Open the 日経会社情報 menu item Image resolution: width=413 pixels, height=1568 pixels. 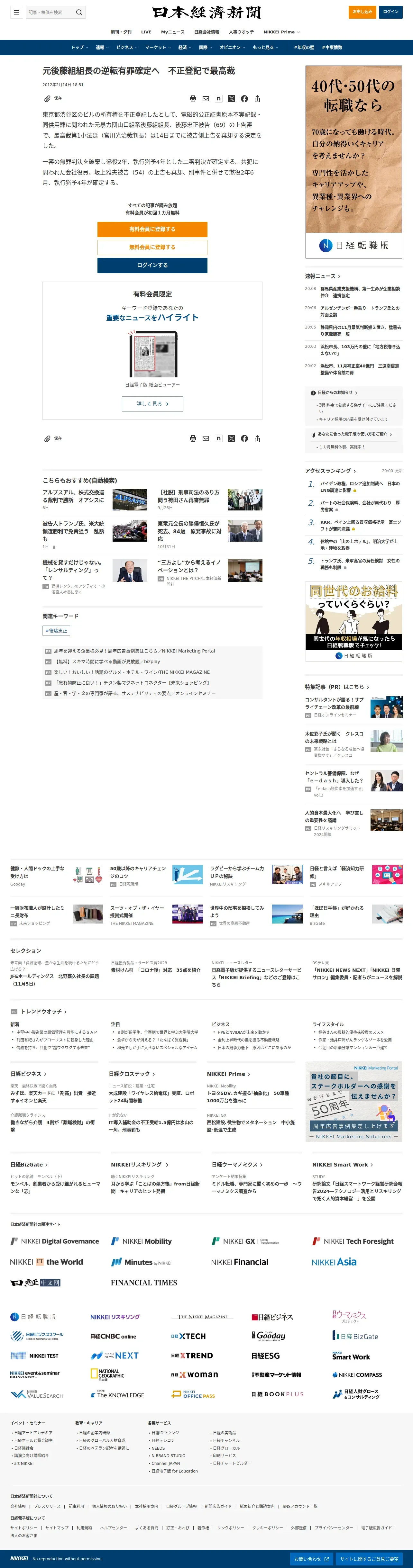pos(206,32)
